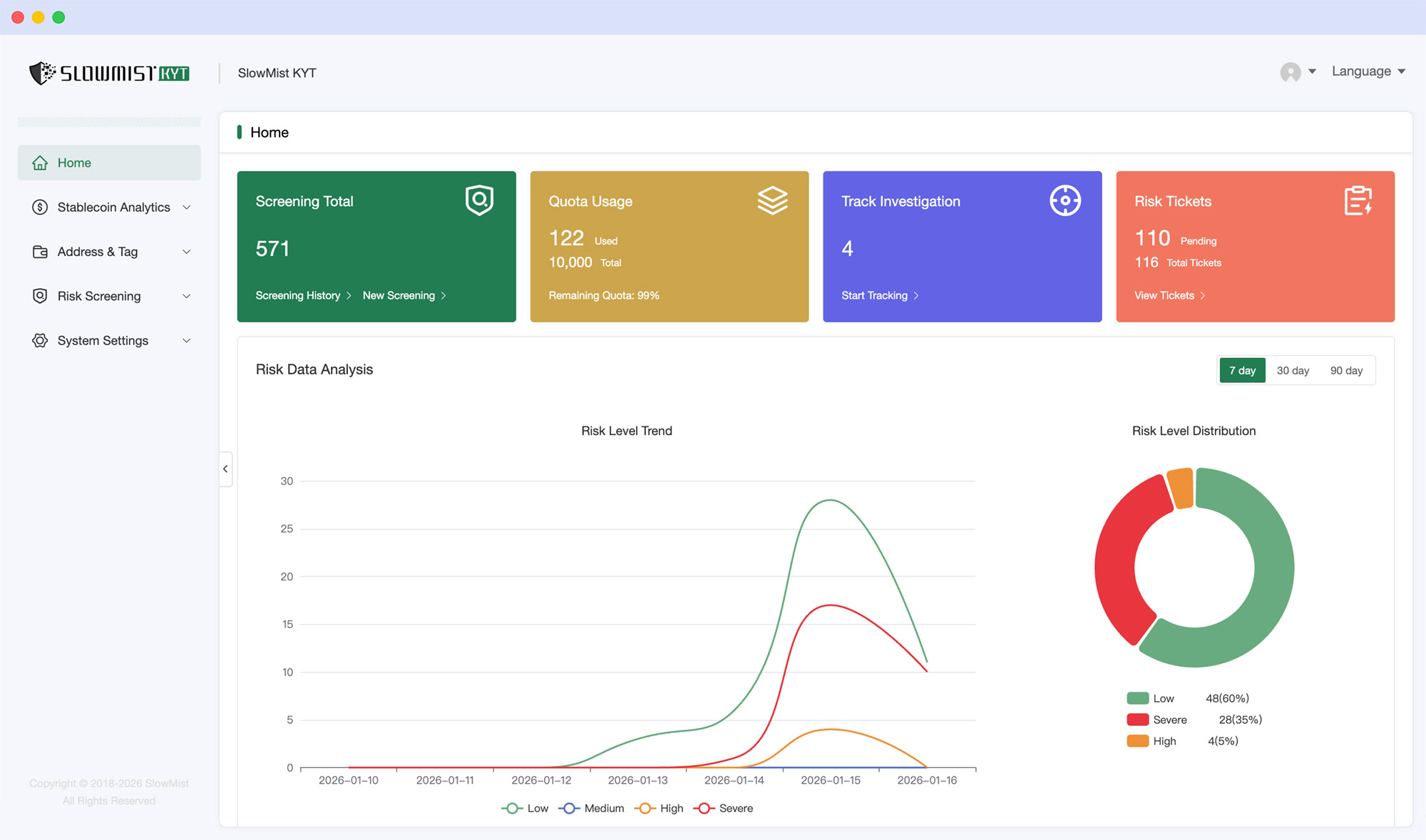Switch to the 30 day tab
1426x840 pixels.
1292,371
